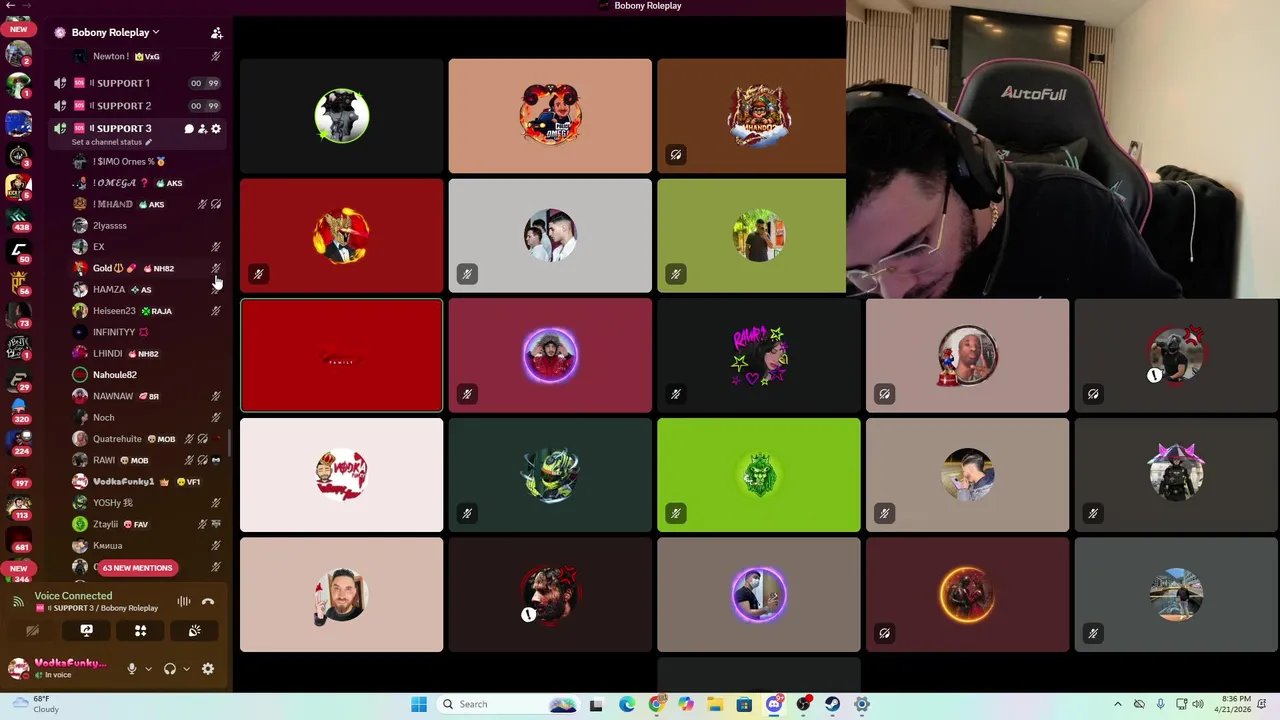Disconnect from voice with hang-up icon
Image resolution: width=1280 pixels, height=720 pixels.
point(208,602)
